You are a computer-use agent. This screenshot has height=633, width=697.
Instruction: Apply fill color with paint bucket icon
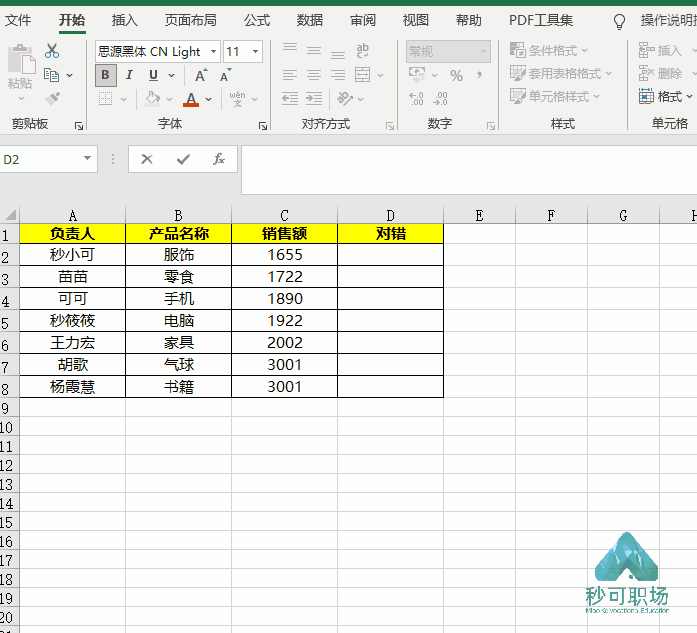[x=152, y=98]
